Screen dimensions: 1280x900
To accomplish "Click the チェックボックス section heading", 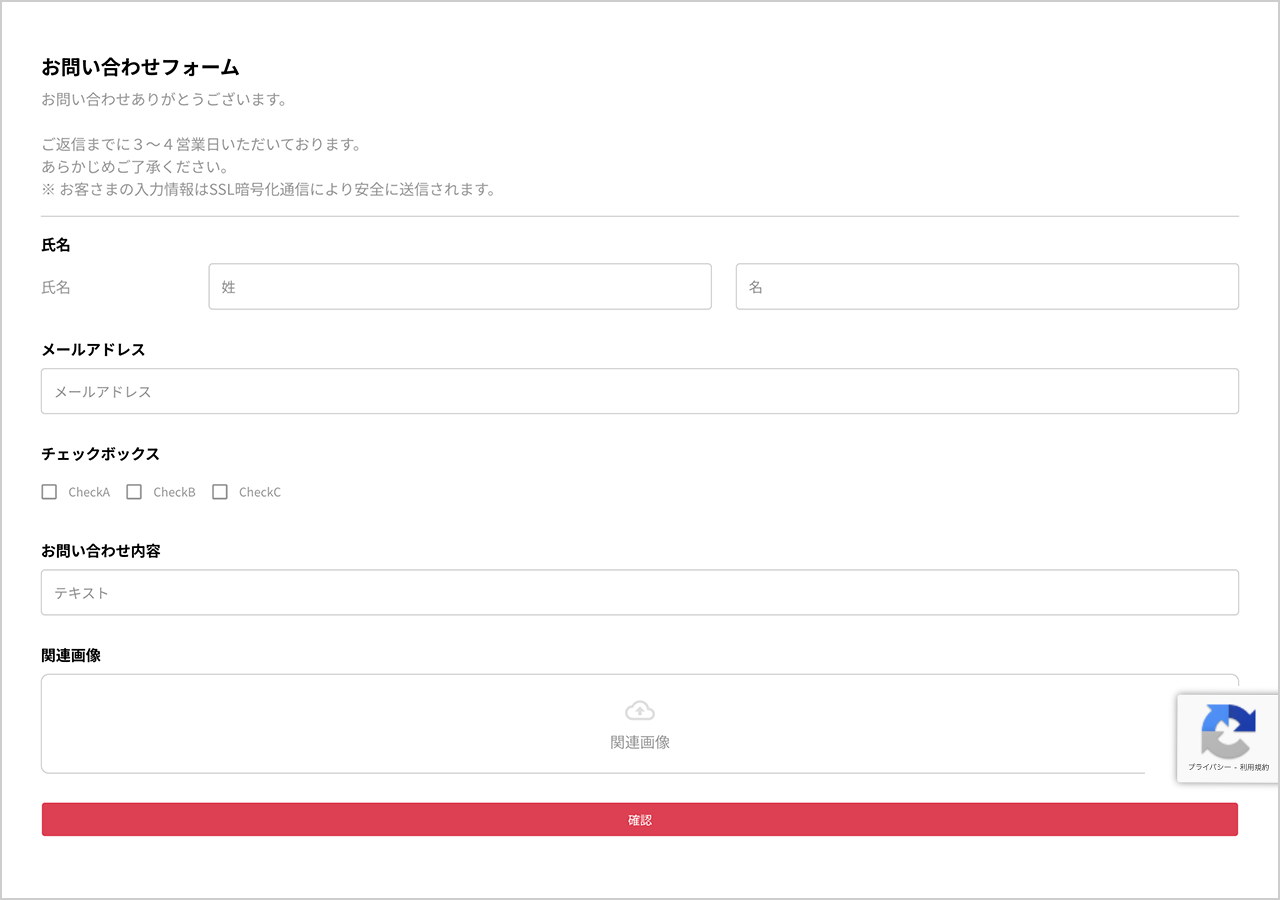I will [x=100, y=453].
